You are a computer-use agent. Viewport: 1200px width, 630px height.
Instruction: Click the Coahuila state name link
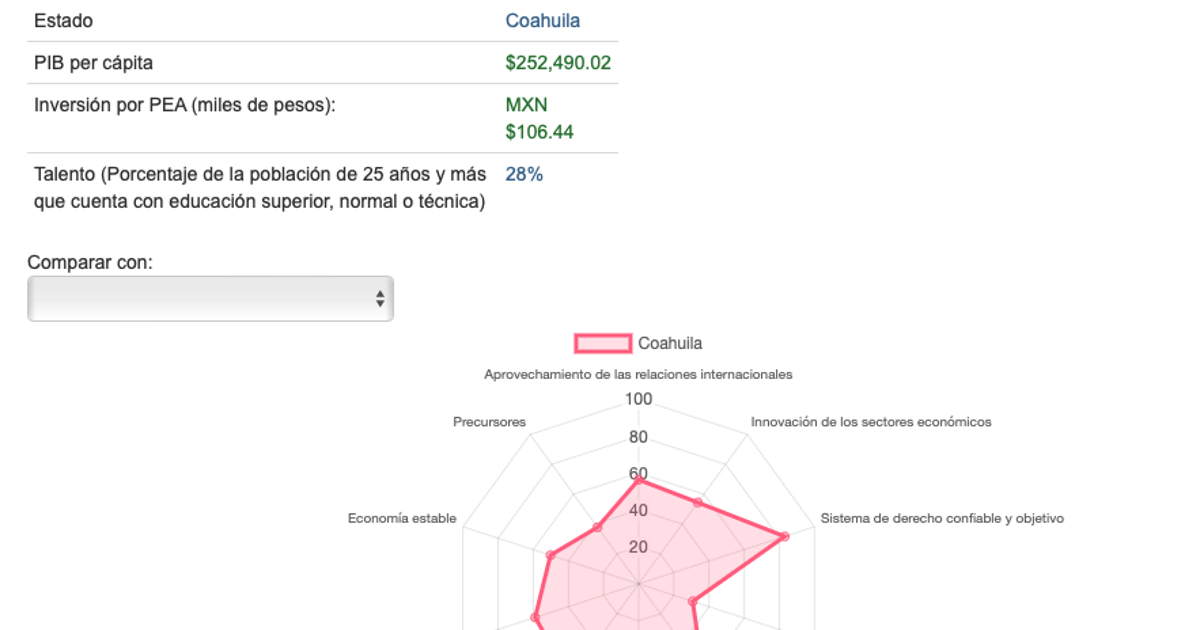(542, 21)
